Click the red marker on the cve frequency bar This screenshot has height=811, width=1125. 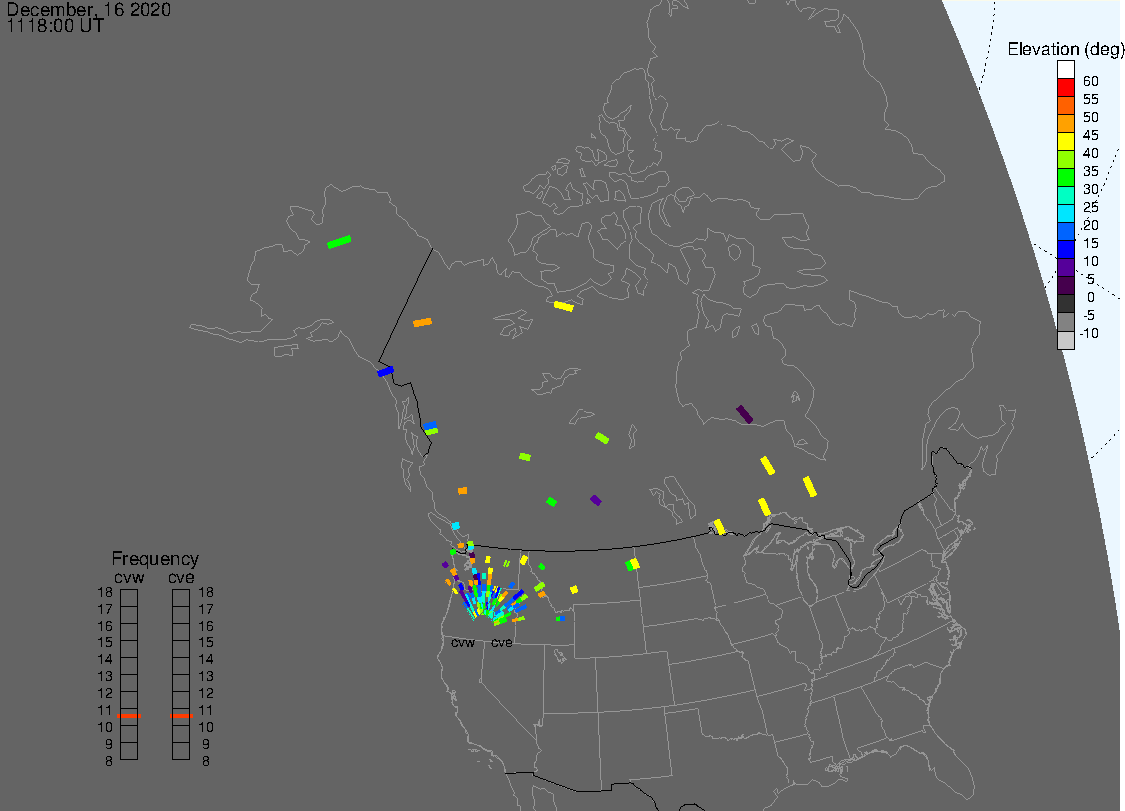pyautogui.click(x=182, y=716)
